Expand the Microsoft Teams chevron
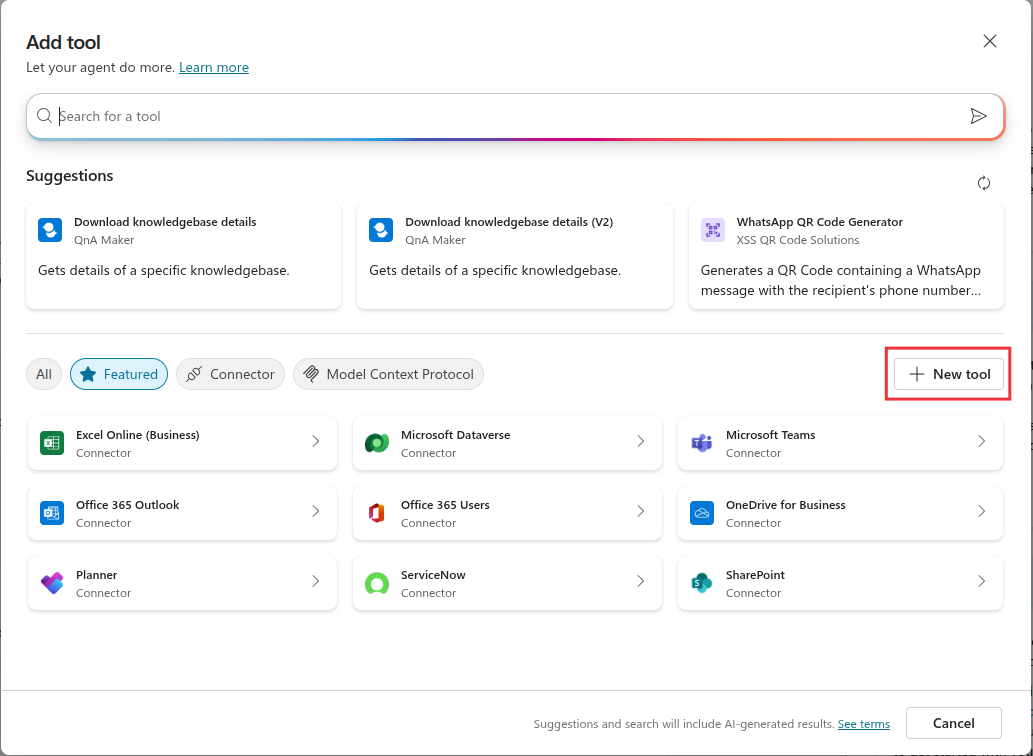 (x=982, y=441)
